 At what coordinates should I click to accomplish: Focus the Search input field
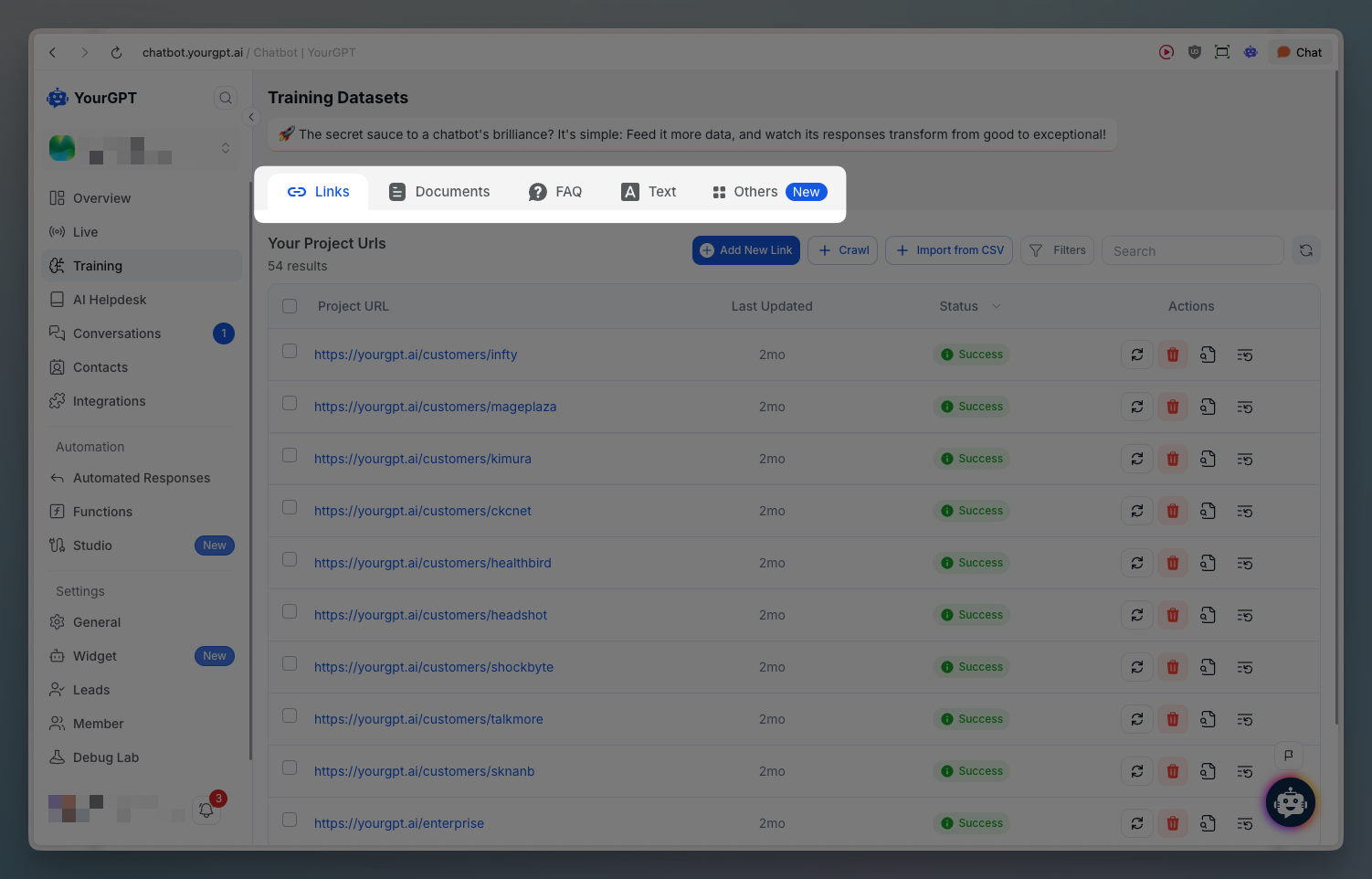click(x=1192, y=251)
